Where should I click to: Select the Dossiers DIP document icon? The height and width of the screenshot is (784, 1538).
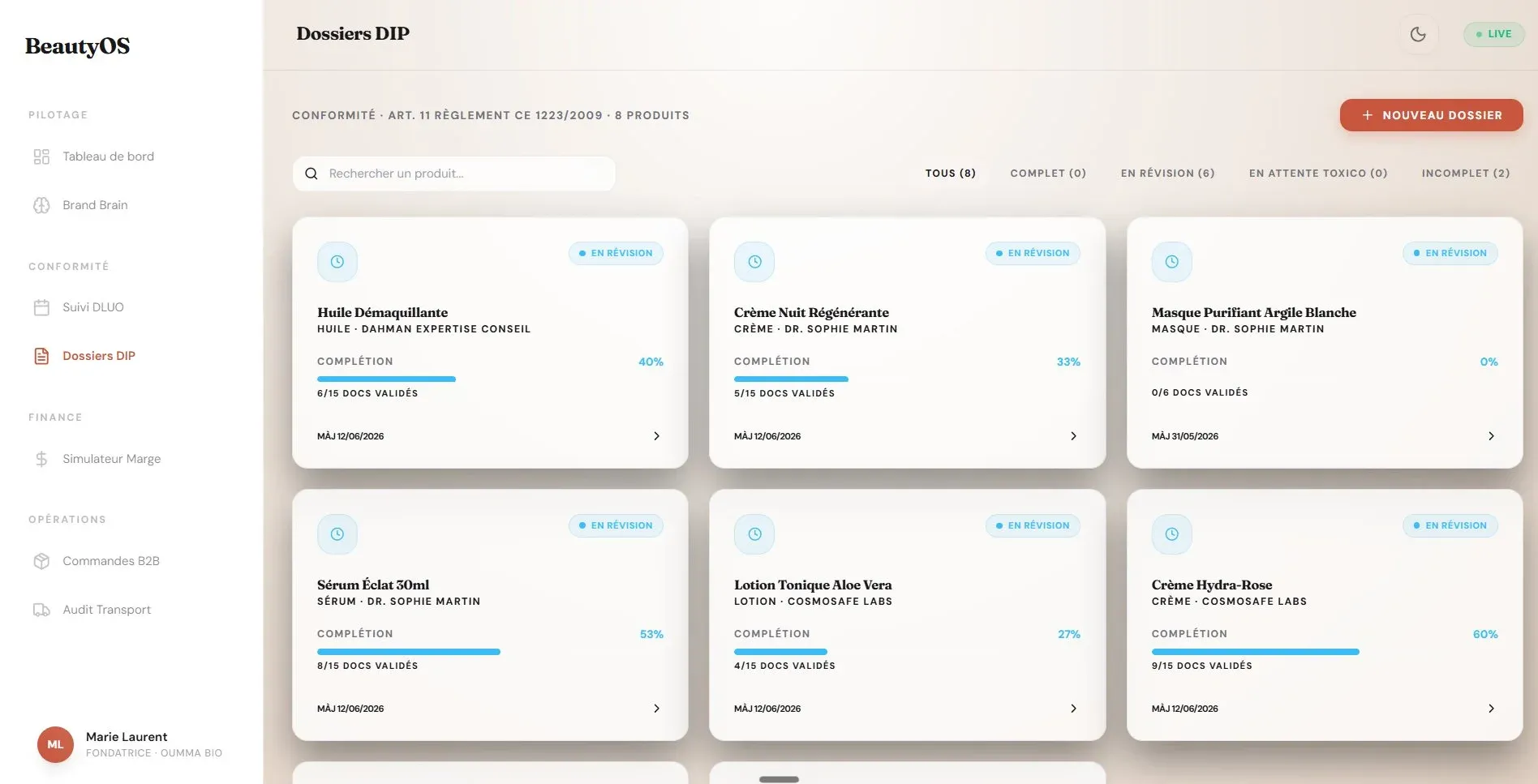(41, 356)
